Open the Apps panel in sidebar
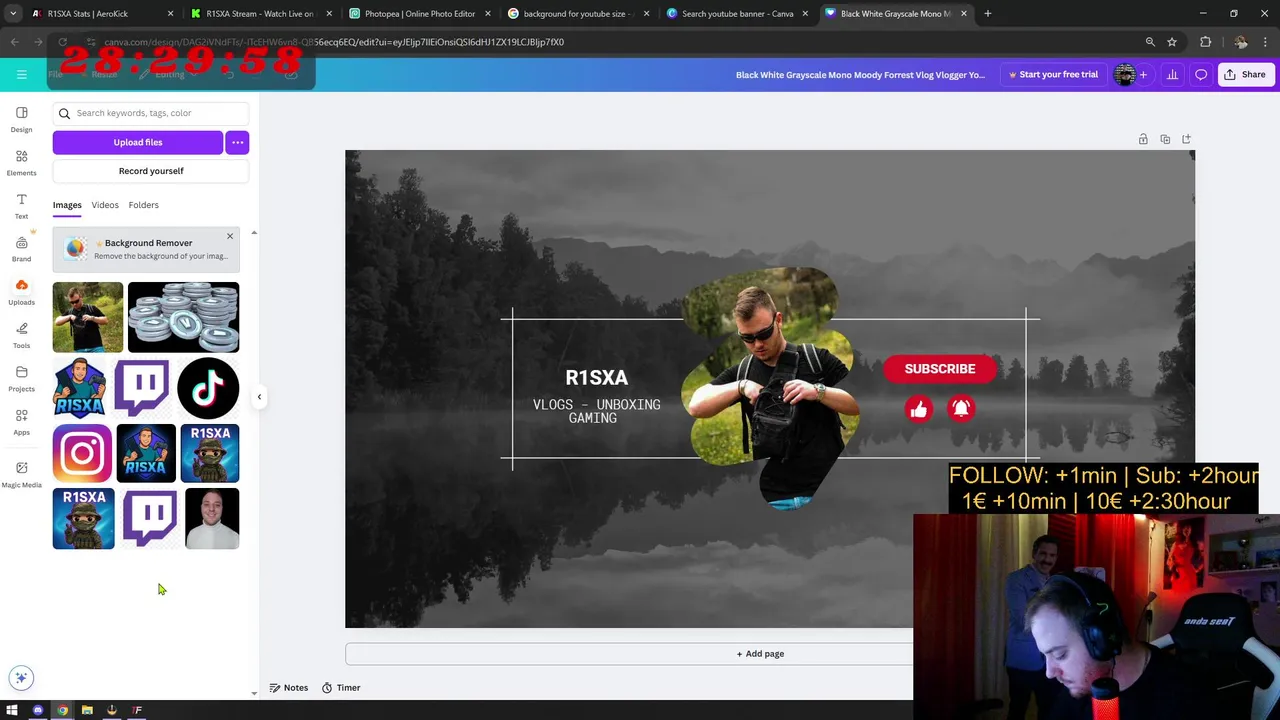The width and height of the screenshot is (1280, 720). [x=21, y=421]
